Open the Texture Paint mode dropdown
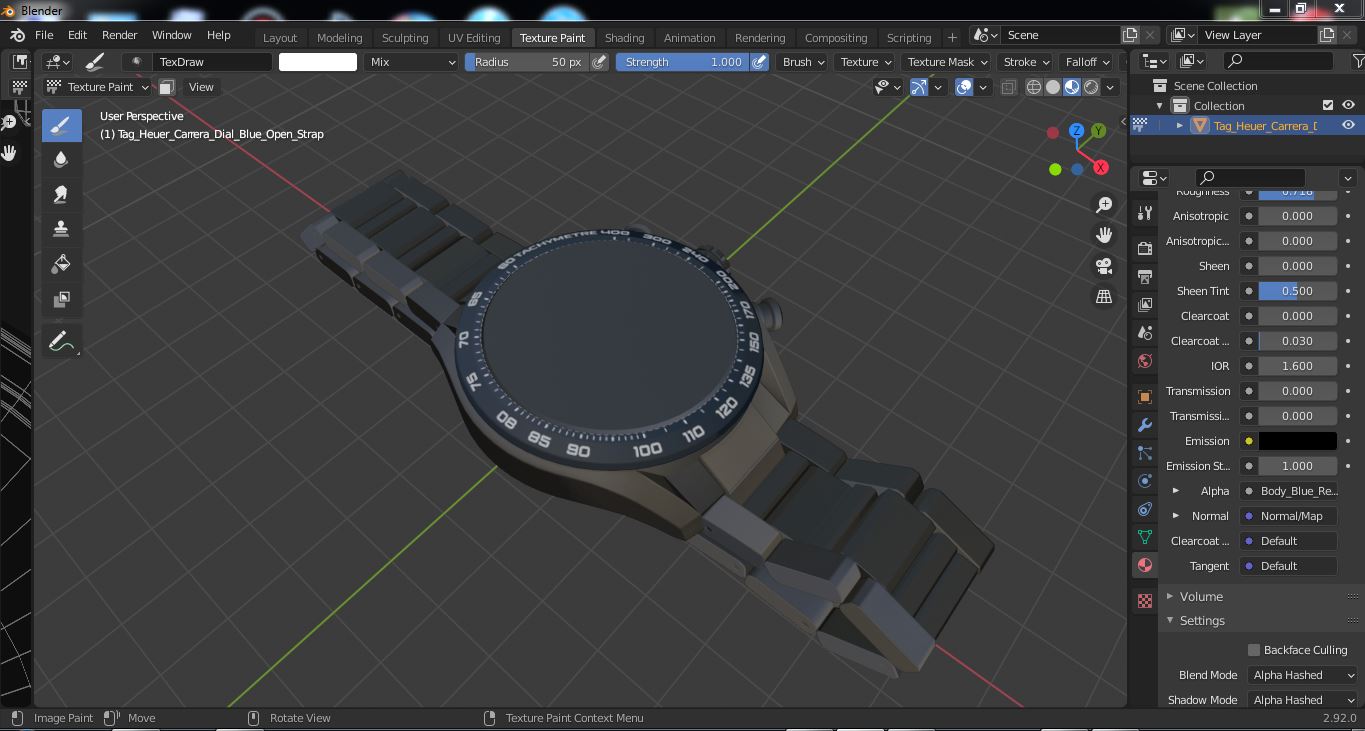This screenshot has width=1365, height=731. tap(98, 87)
